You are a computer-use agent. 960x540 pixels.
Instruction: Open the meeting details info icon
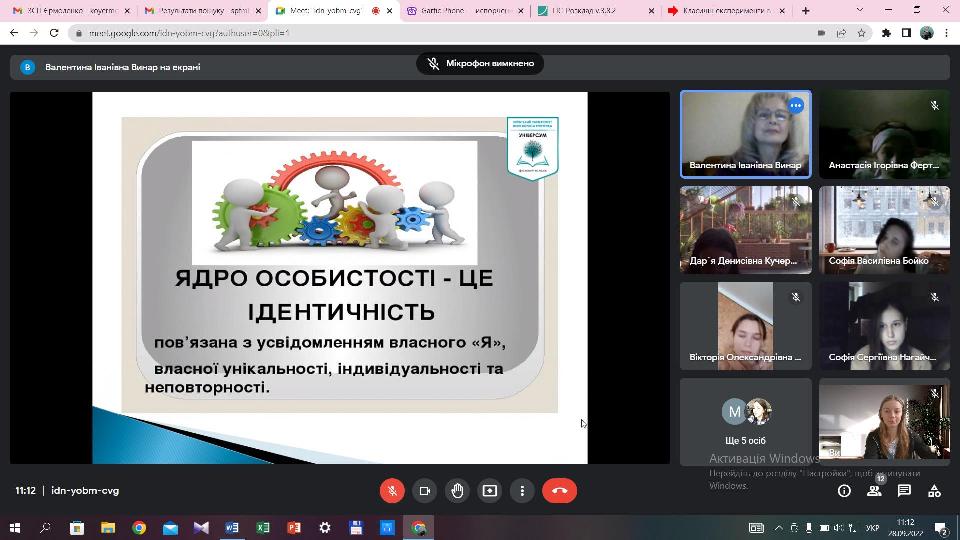[844, 491]
